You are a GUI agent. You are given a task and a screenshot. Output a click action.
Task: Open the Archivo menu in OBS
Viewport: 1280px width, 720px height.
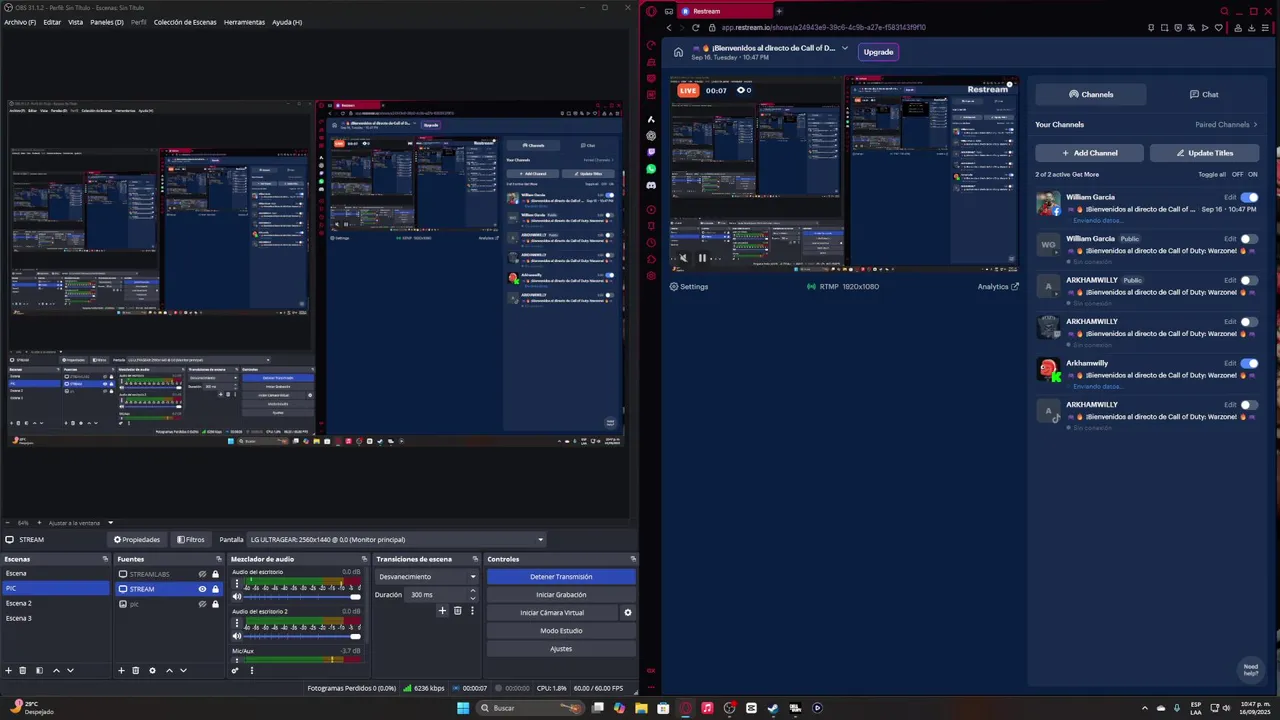coord(20,22)
